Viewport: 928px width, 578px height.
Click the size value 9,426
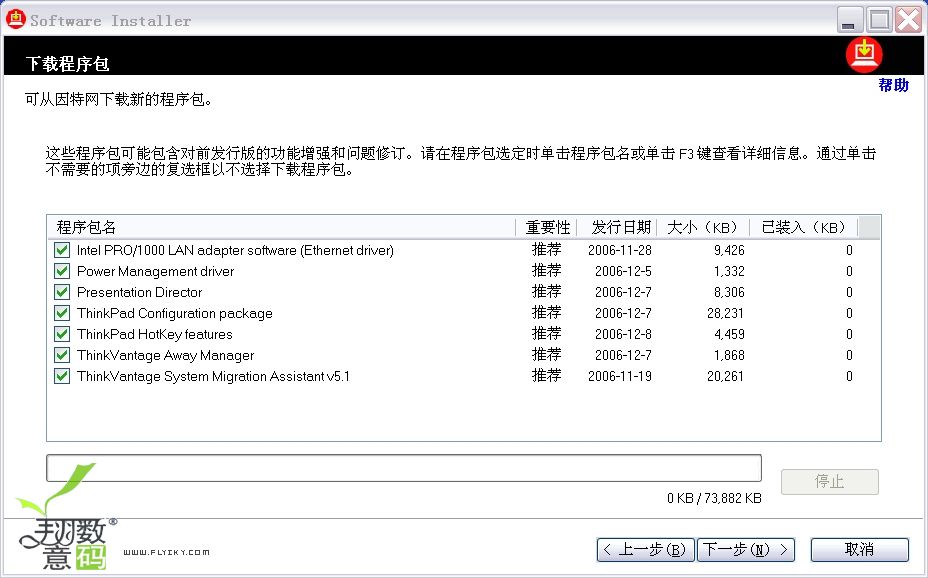coord(729,250)
